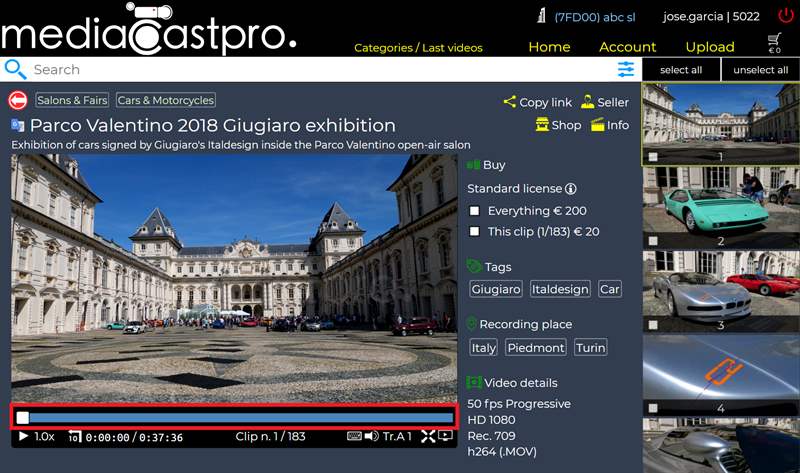
Task: Click the Car tag
Action: (609, 289)
